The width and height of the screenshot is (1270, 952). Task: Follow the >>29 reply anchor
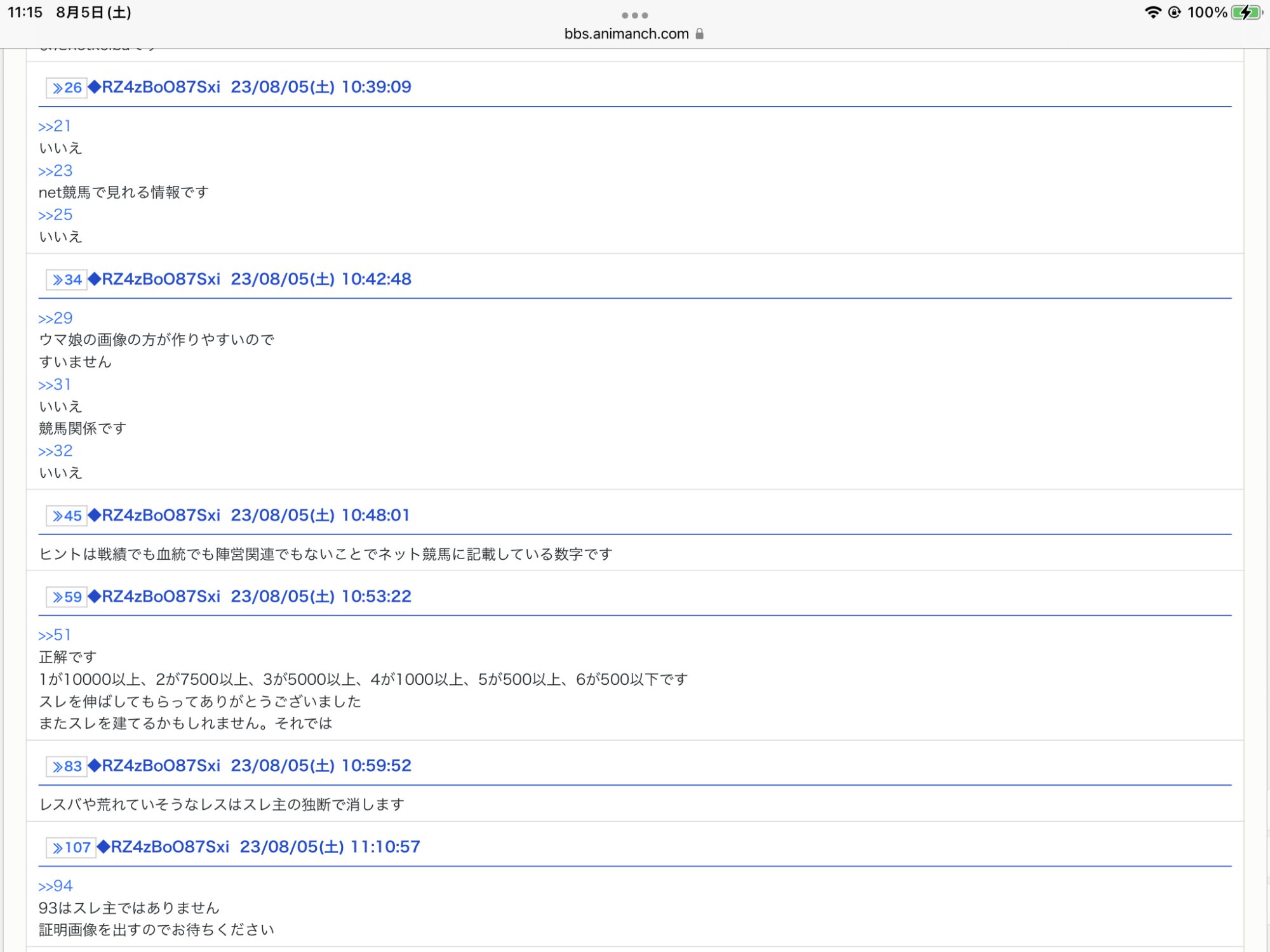click(x=55, y=319)
